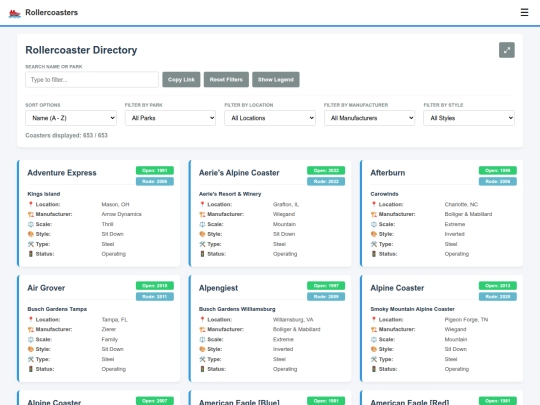Click the Aerie's Resort & Winery park name
This screenshot has height=405, width=540.
[230, 194]
